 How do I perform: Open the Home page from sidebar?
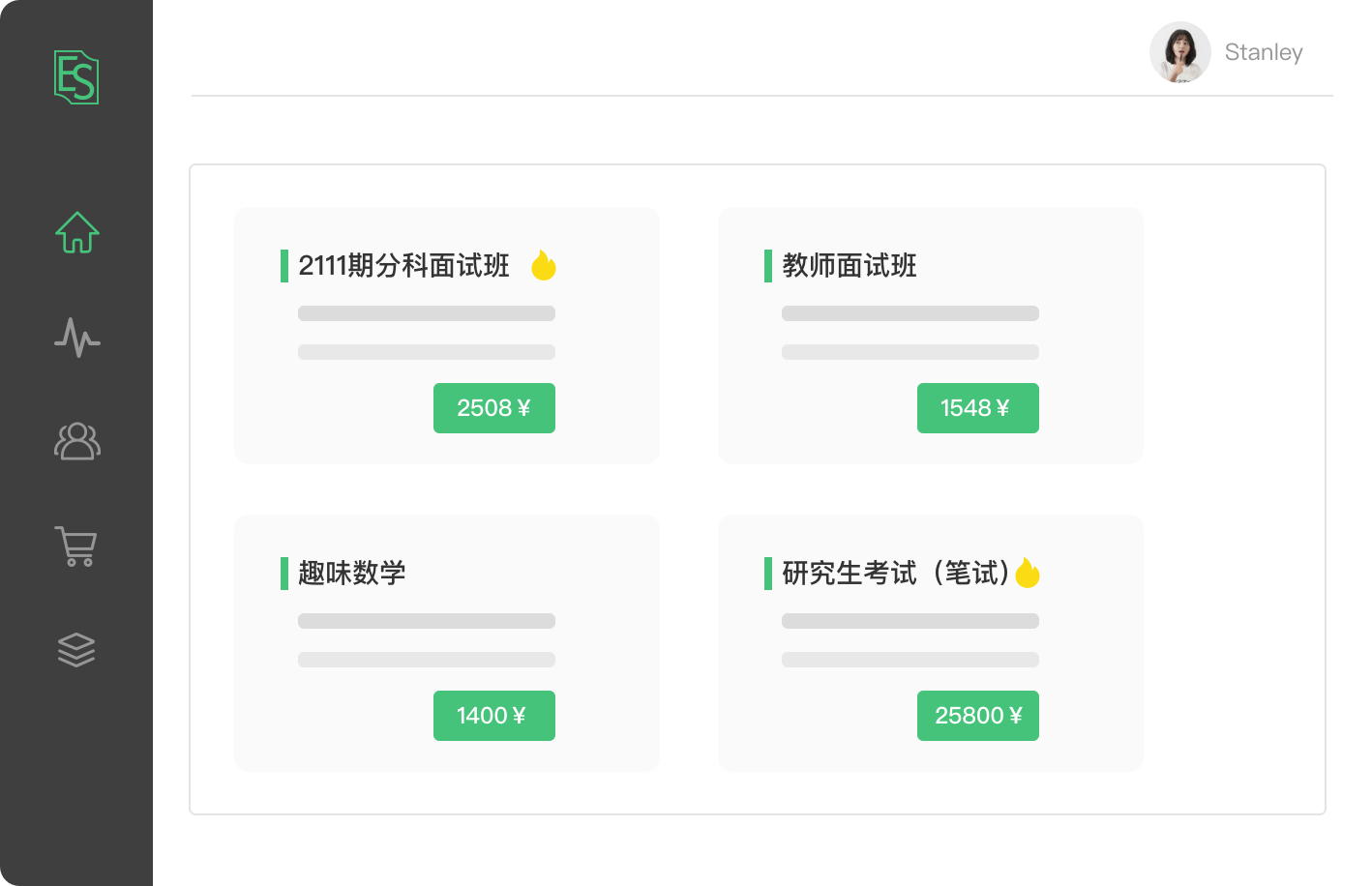tap(77, 232)
